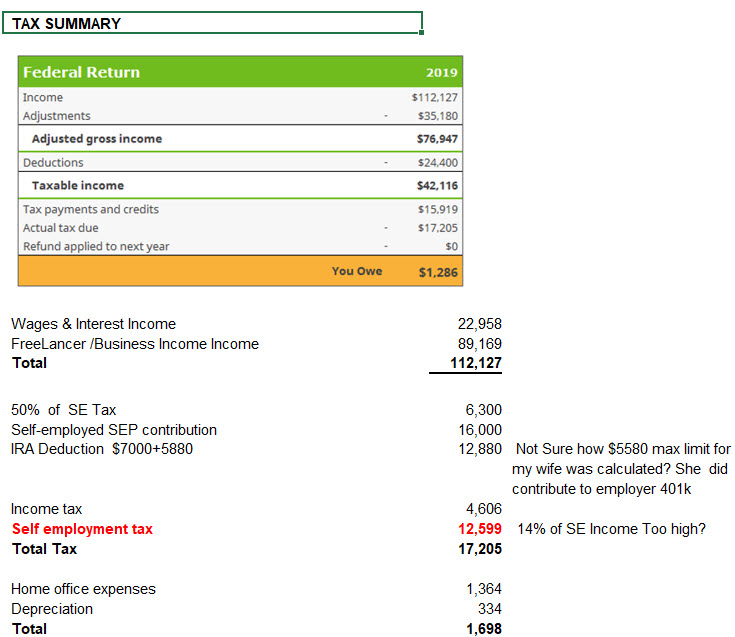The height and width of the screenshot is (637, 735).
Task: Select the 6,300 SE tax value
Action: (x=483, y=410)
